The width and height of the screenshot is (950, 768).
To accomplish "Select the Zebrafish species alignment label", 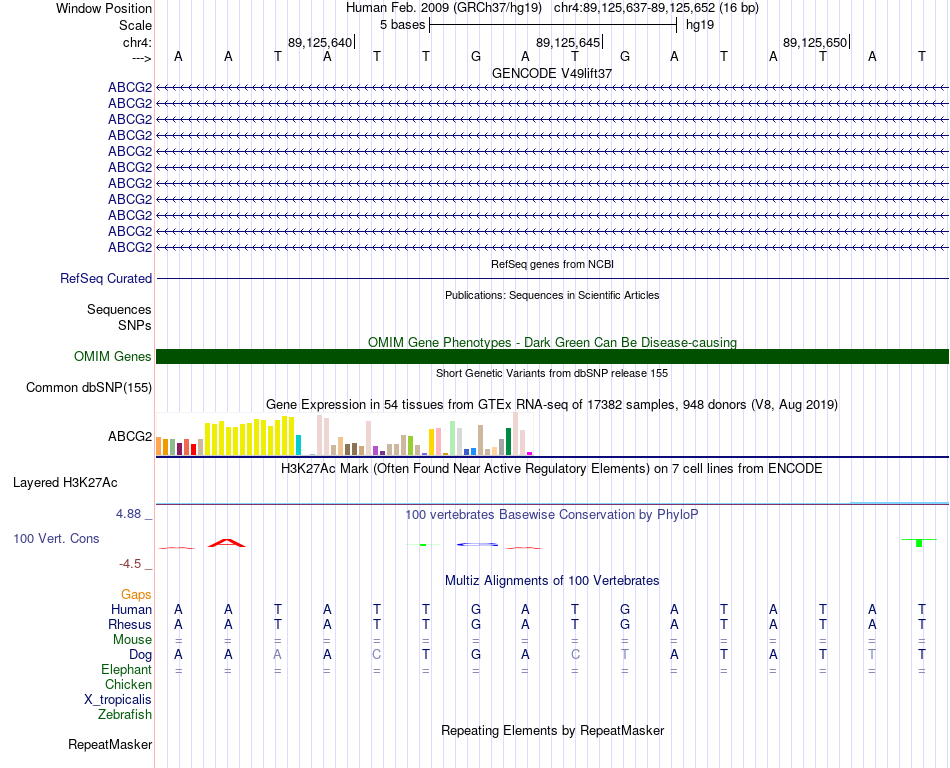I will 125,715.
